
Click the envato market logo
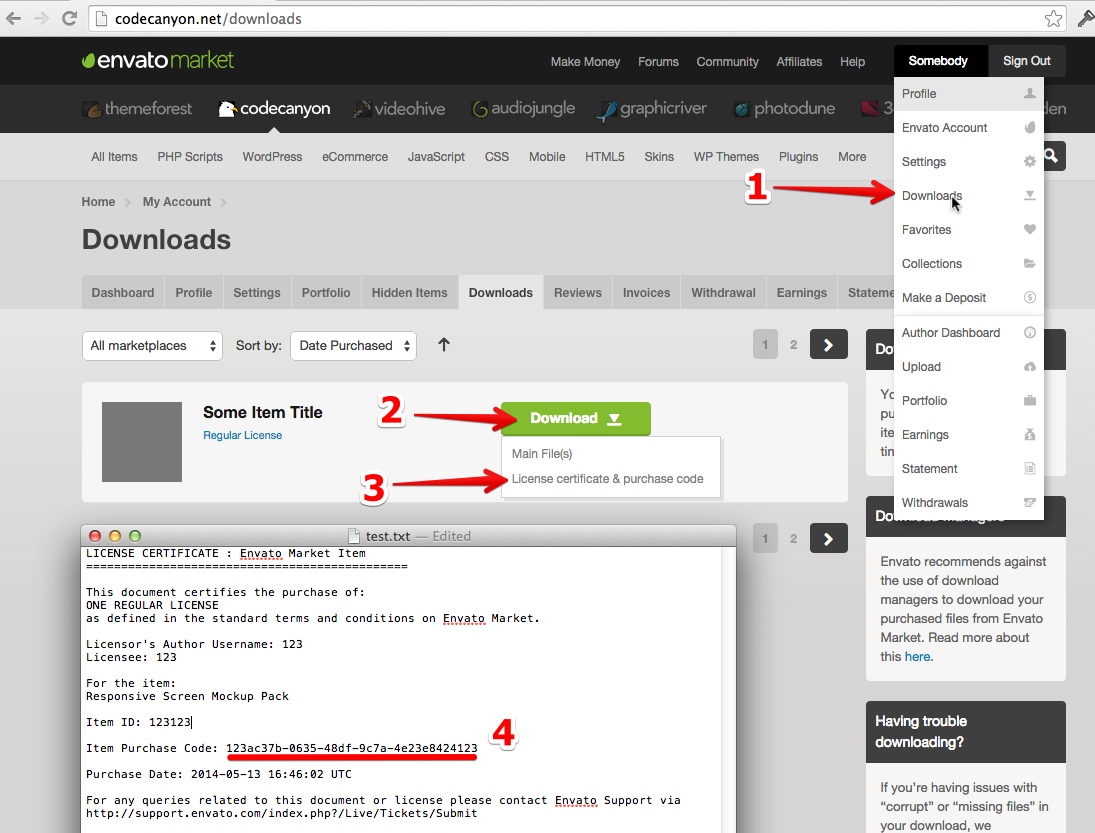[158, 60]
